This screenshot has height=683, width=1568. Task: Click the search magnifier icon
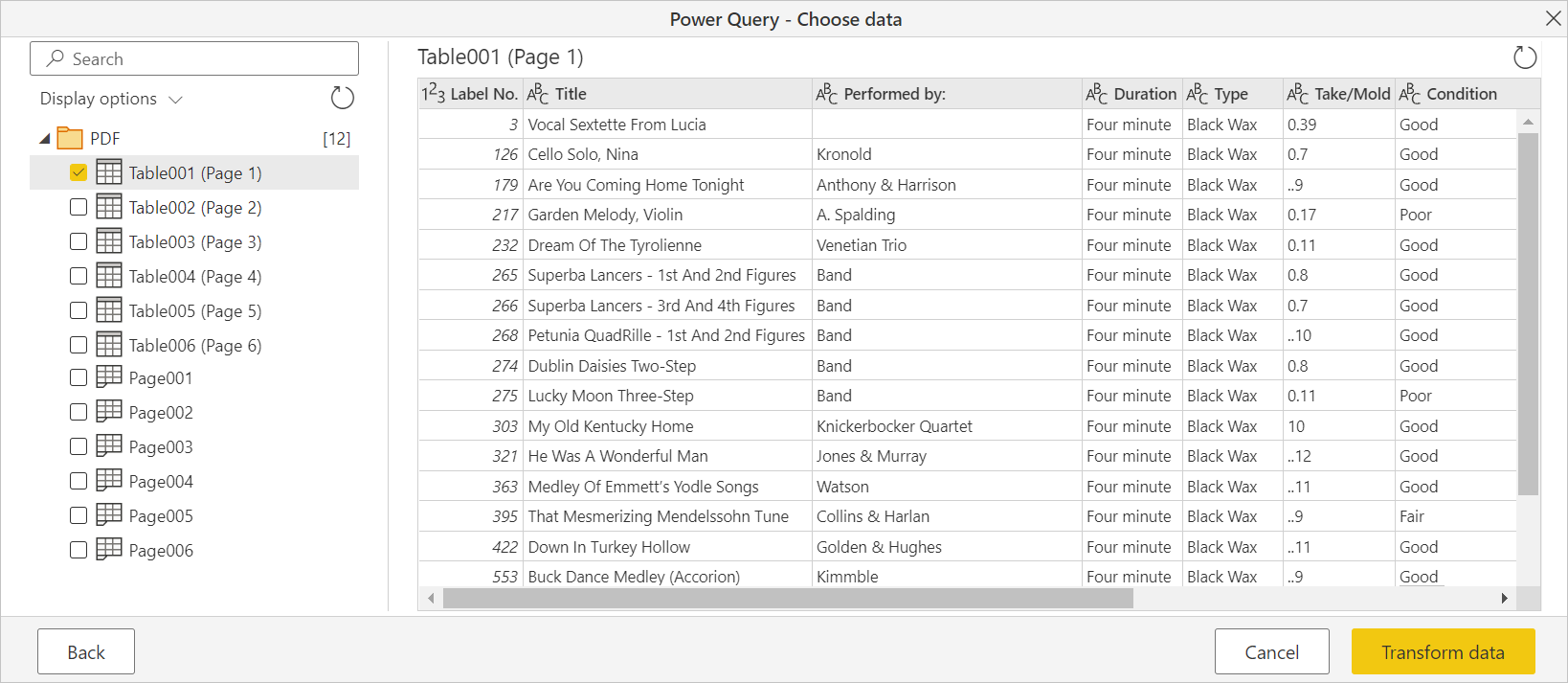[56, 58]
